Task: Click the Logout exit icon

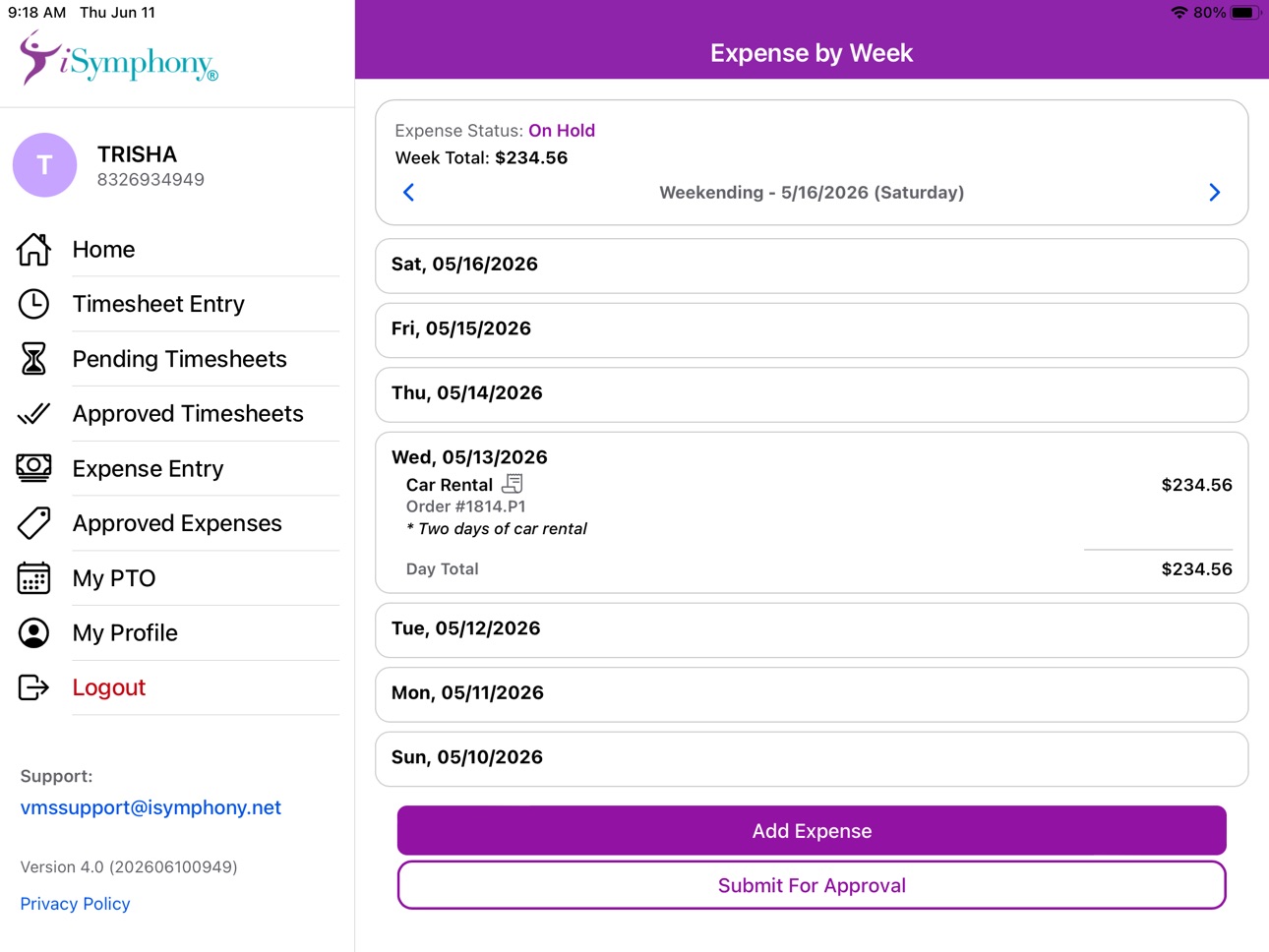Action: 33,687
